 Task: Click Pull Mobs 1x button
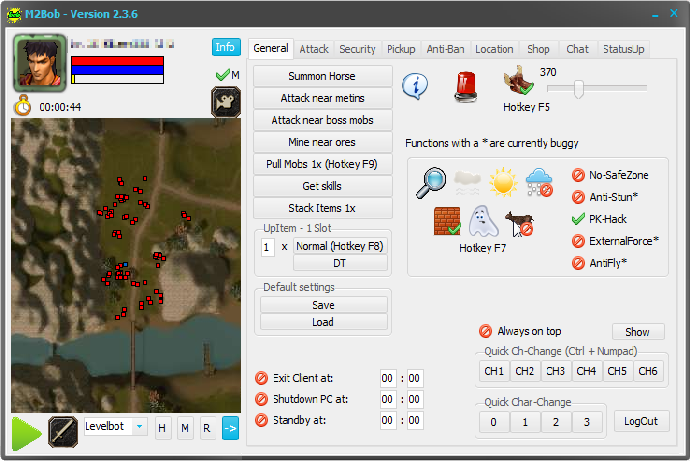(323, 164)
